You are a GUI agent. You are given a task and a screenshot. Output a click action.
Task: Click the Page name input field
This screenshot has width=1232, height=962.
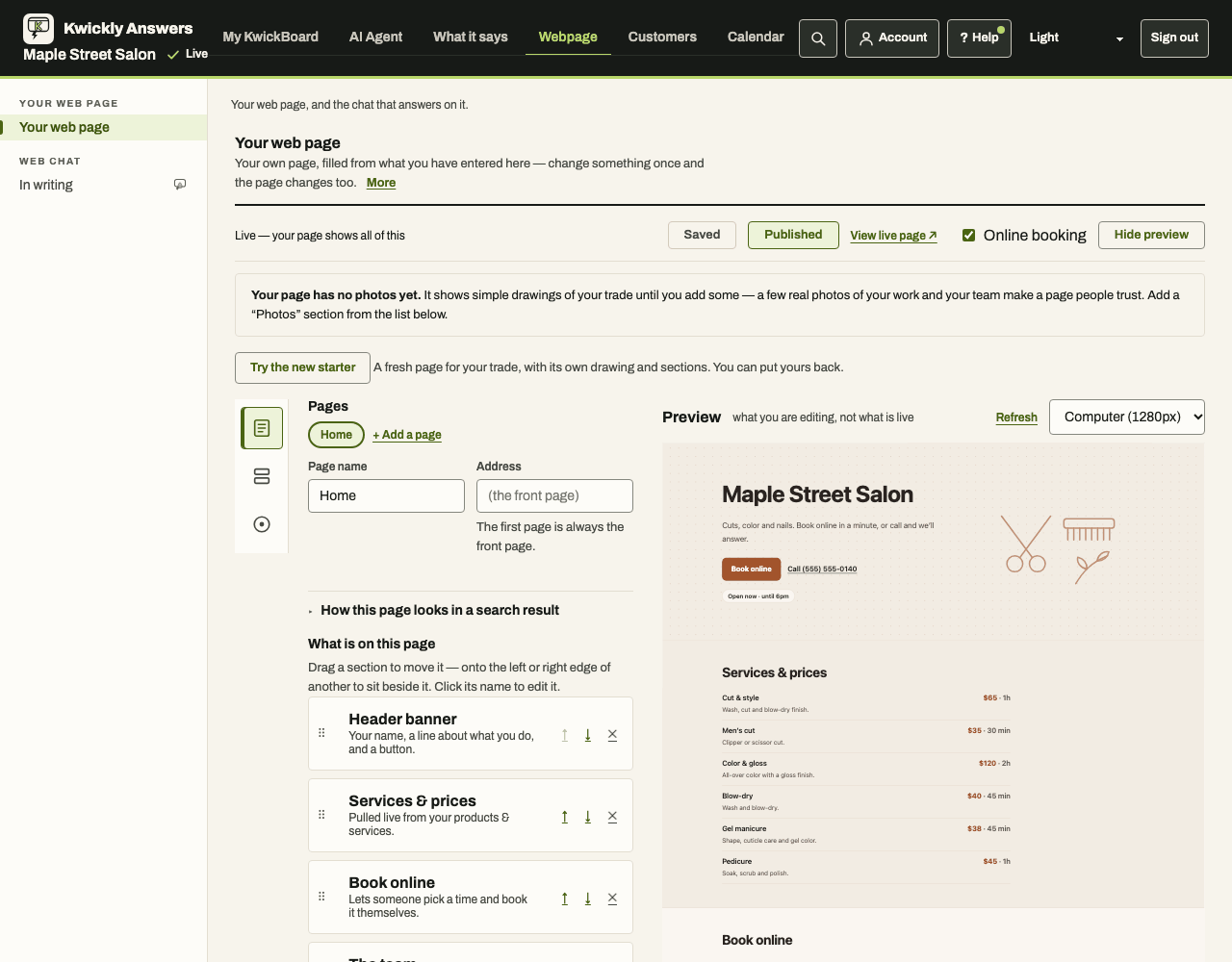386,496
